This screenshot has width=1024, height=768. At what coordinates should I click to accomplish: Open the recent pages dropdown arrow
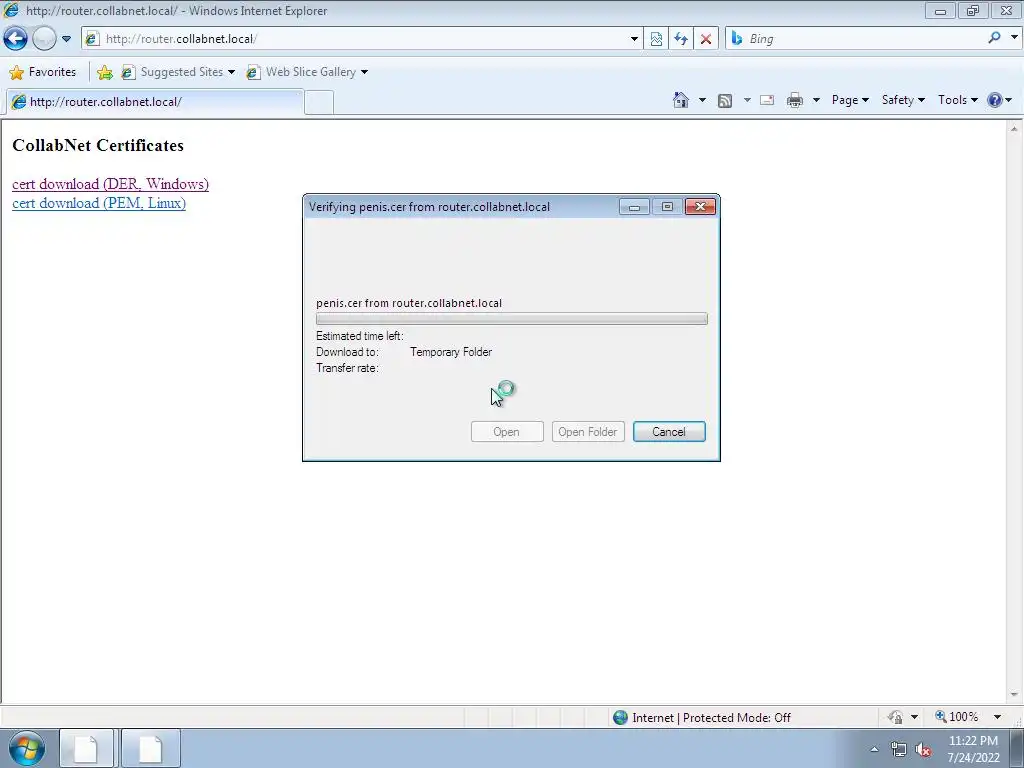pyautogui.click(x=66, y=39)
